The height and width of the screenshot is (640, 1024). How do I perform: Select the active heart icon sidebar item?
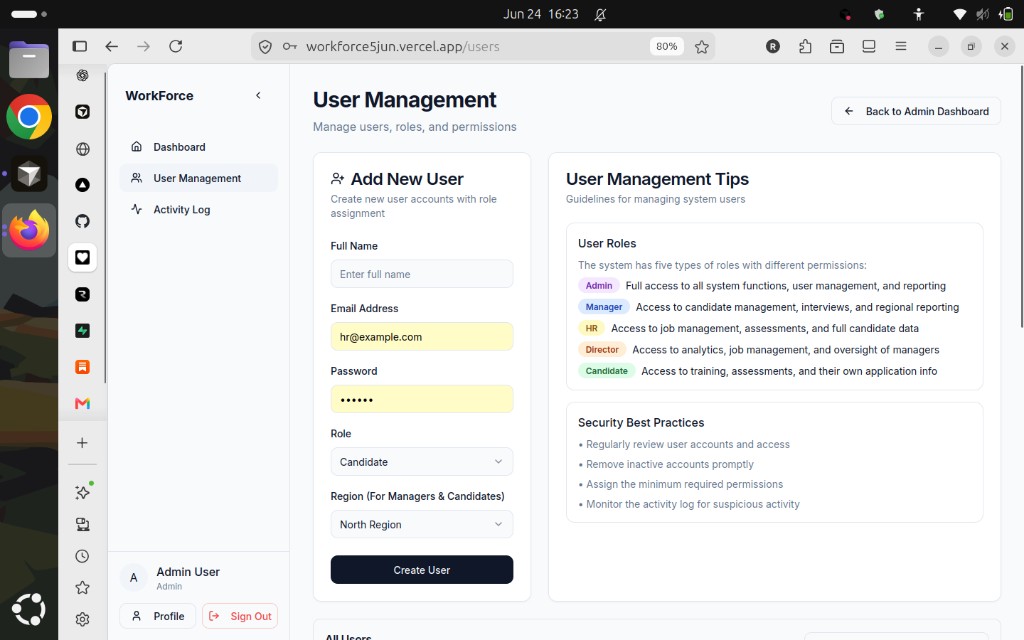point(82,257)
